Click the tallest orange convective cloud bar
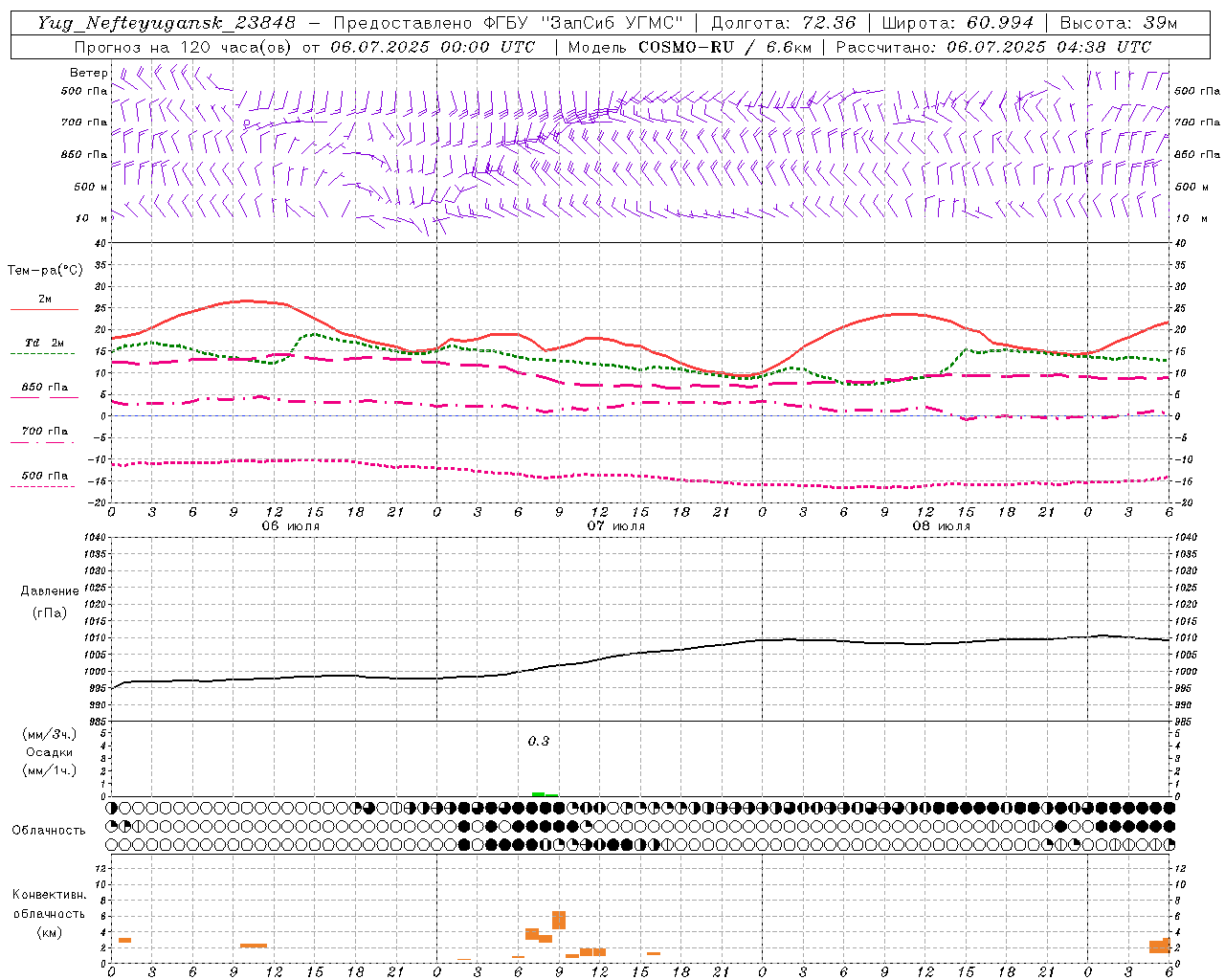Screen dimensions: 1225x980 pos(559,920)
